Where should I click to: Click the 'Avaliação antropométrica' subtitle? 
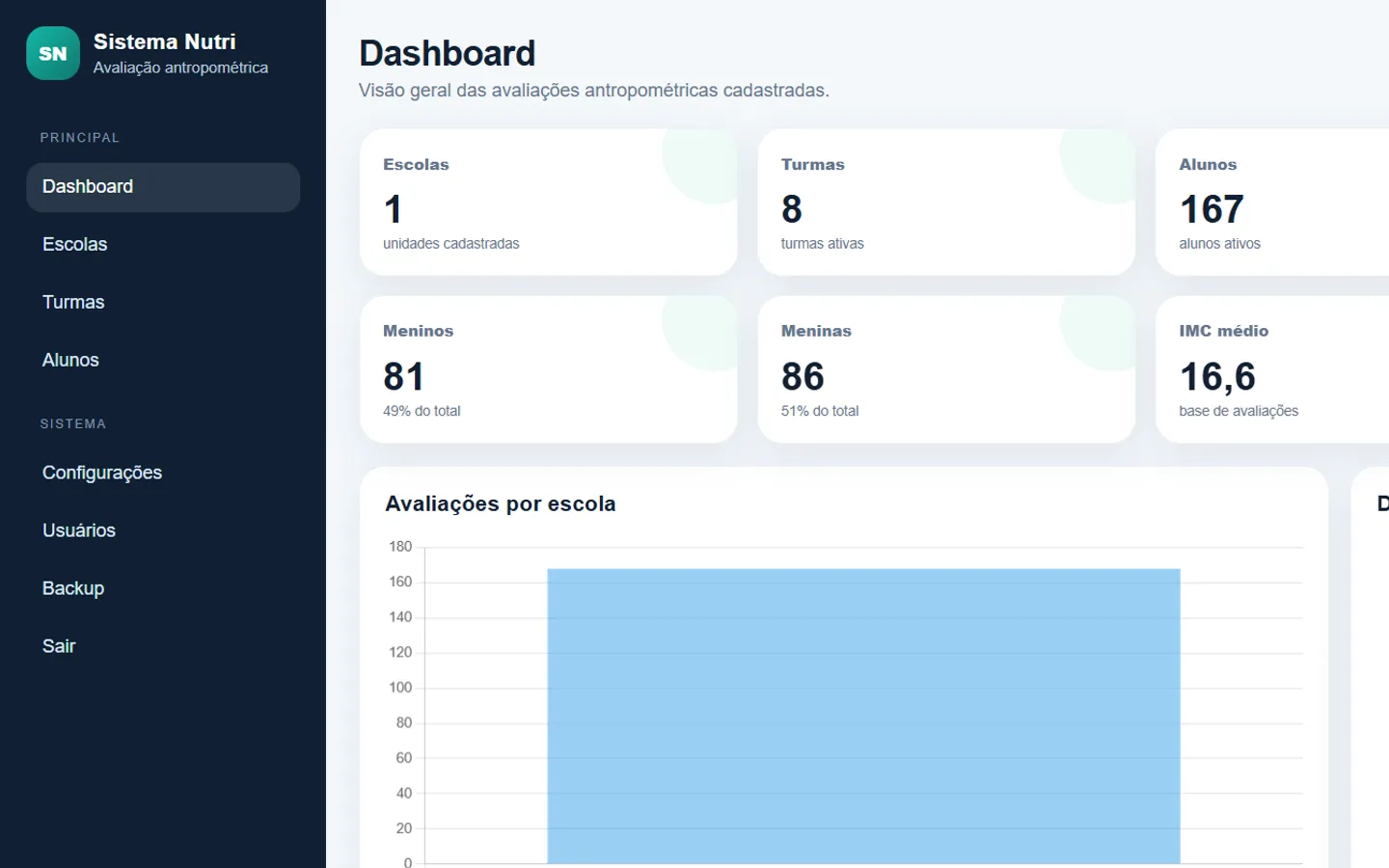pos(180,68)
